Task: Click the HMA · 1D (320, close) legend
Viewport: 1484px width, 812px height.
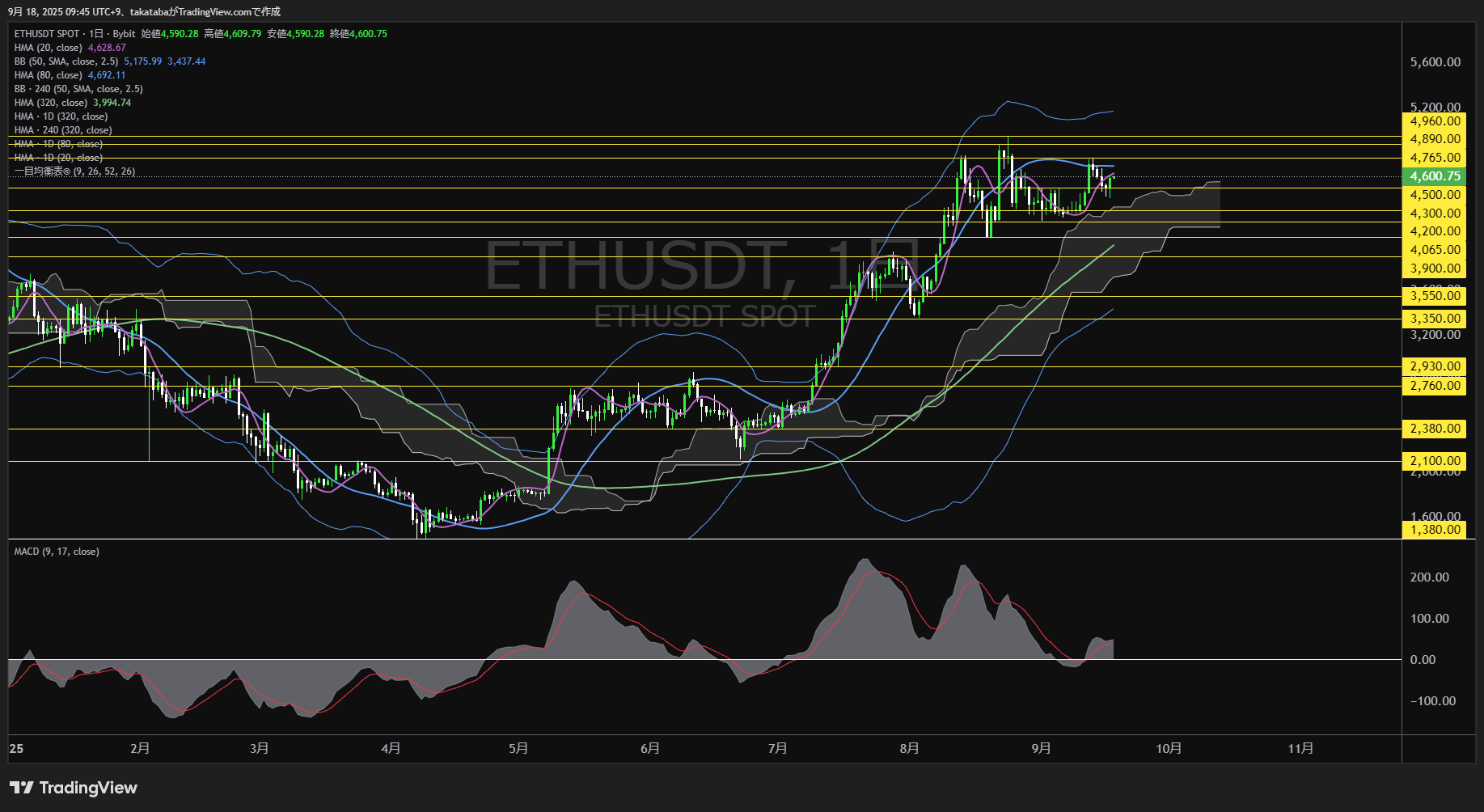Action: click(x=61, y=116)
